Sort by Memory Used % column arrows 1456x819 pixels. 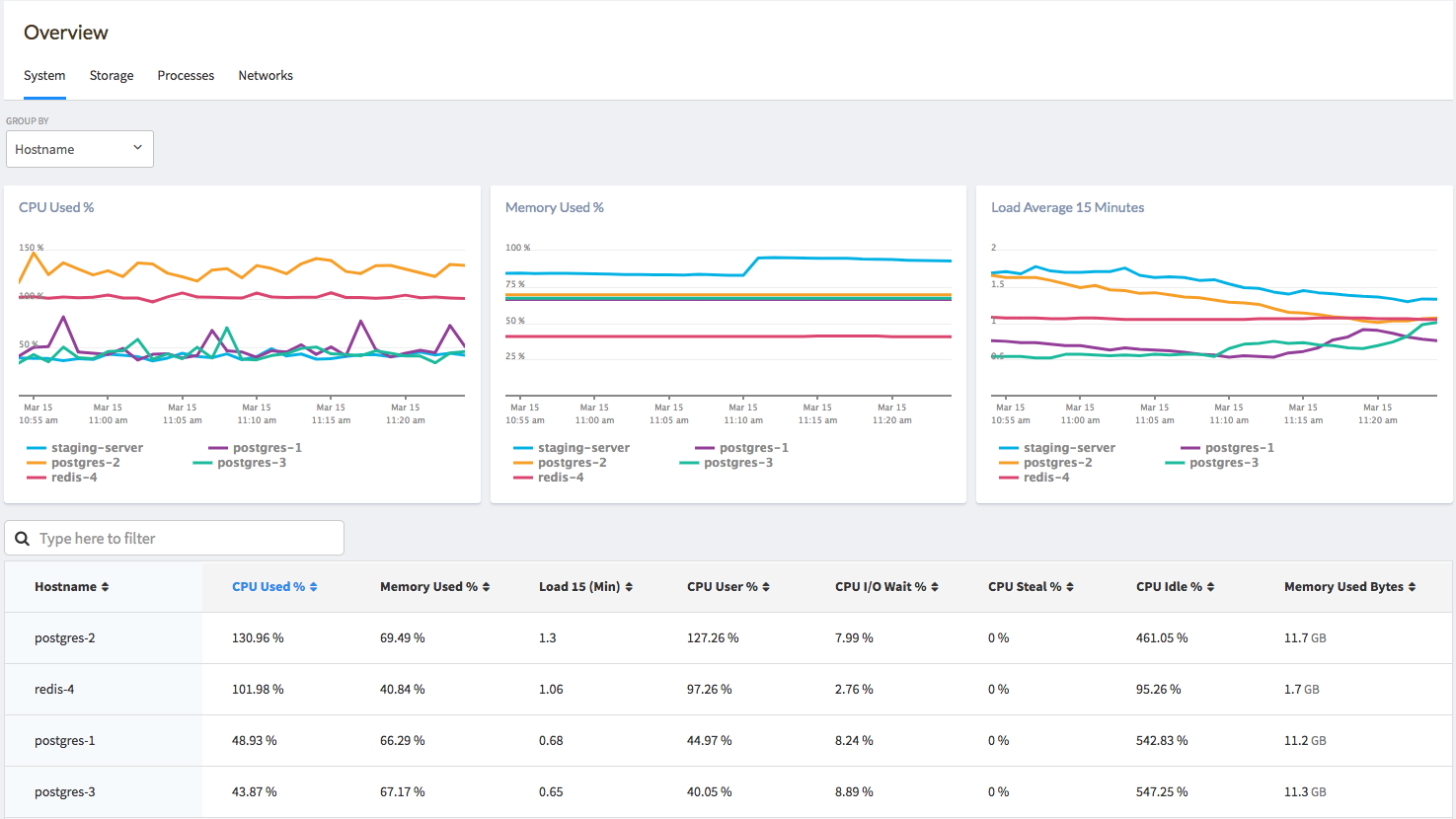(486, 587)
